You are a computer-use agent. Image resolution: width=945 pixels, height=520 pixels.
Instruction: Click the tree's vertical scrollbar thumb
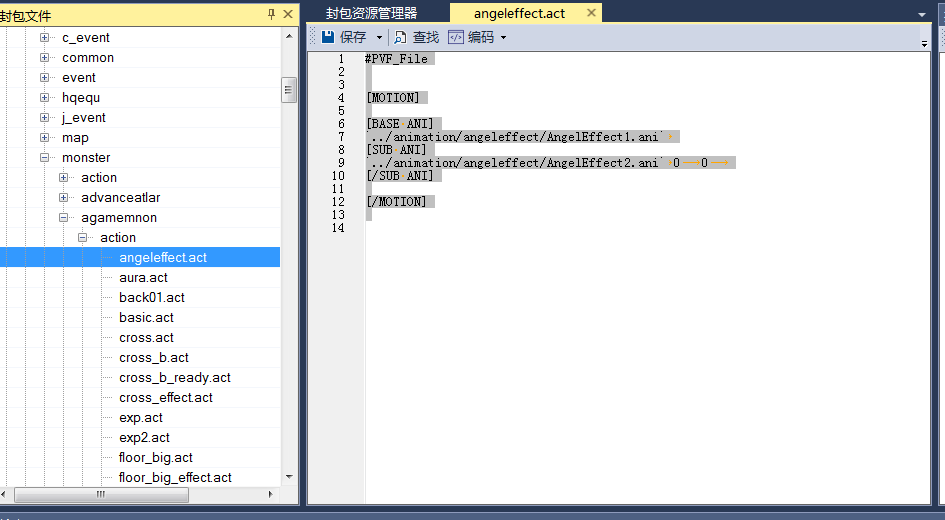tap(289, 90)
